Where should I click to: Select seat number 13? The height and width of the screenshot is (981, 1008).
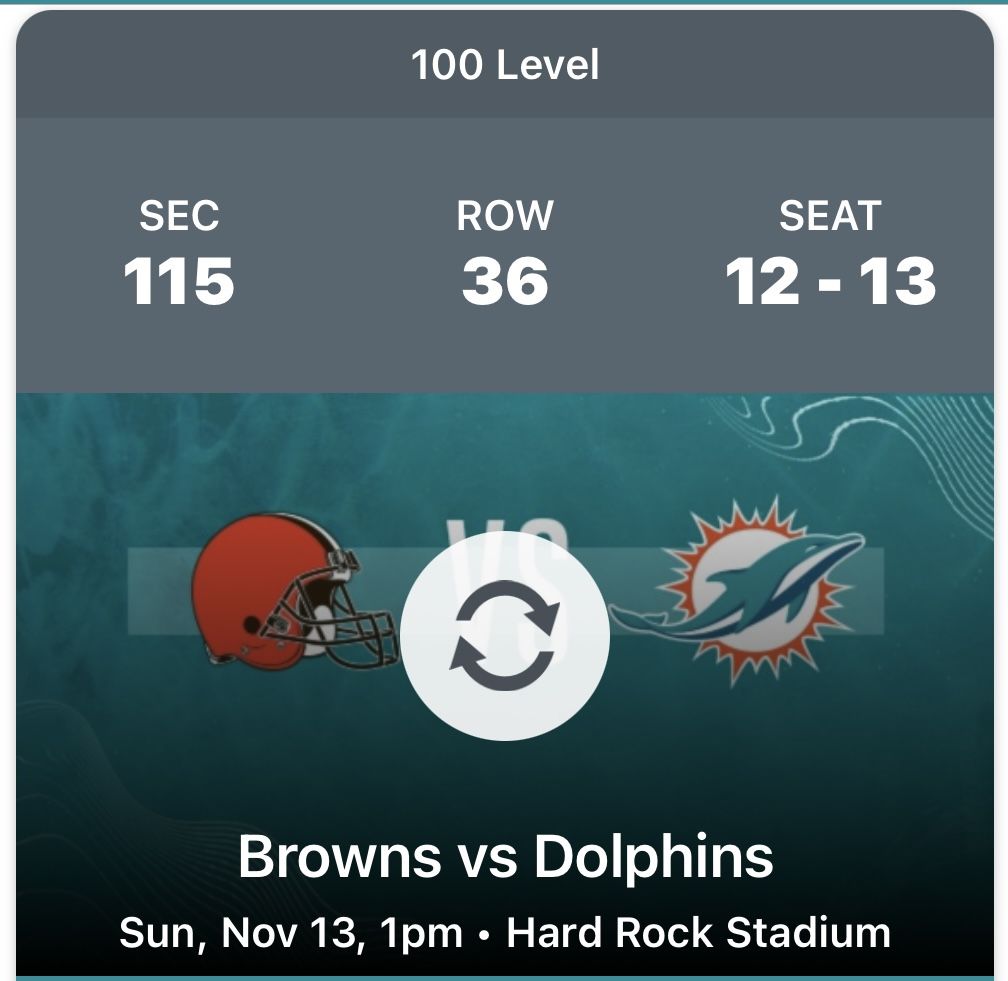[896, 281]
